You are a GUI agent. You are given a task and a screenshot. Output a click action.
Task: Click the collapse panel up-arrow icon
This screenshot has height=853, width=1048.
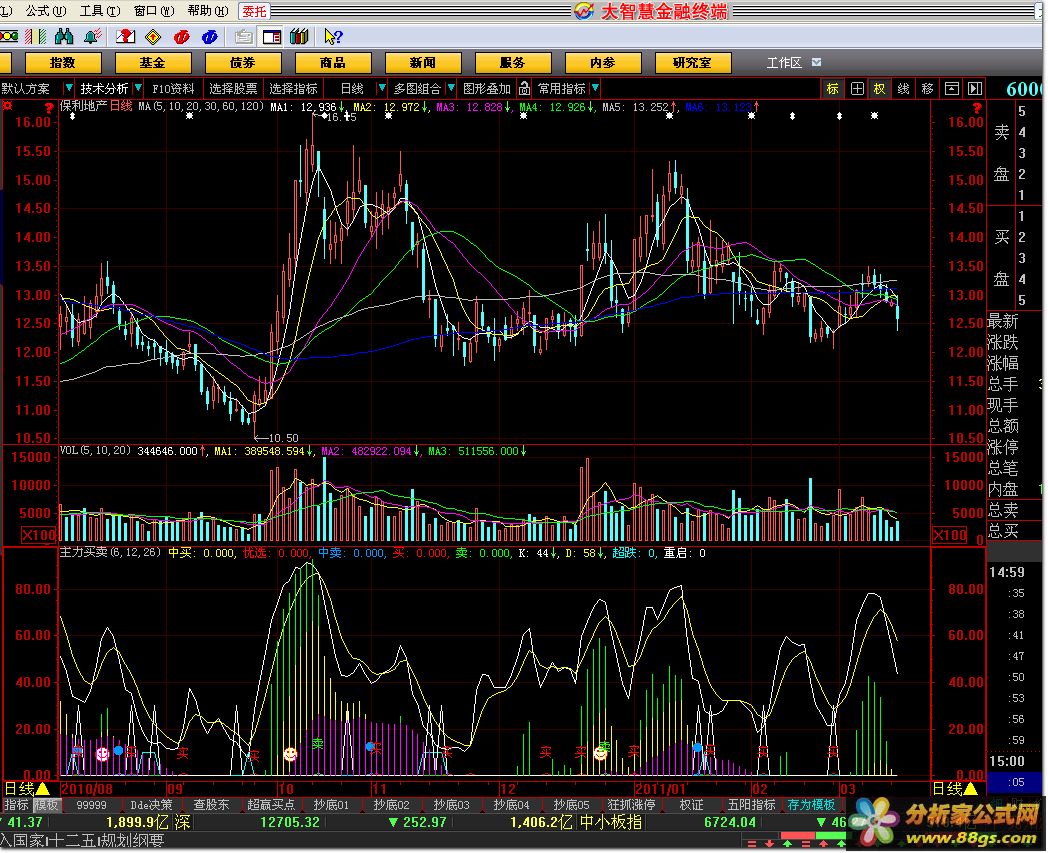click(x=952, y=88)
